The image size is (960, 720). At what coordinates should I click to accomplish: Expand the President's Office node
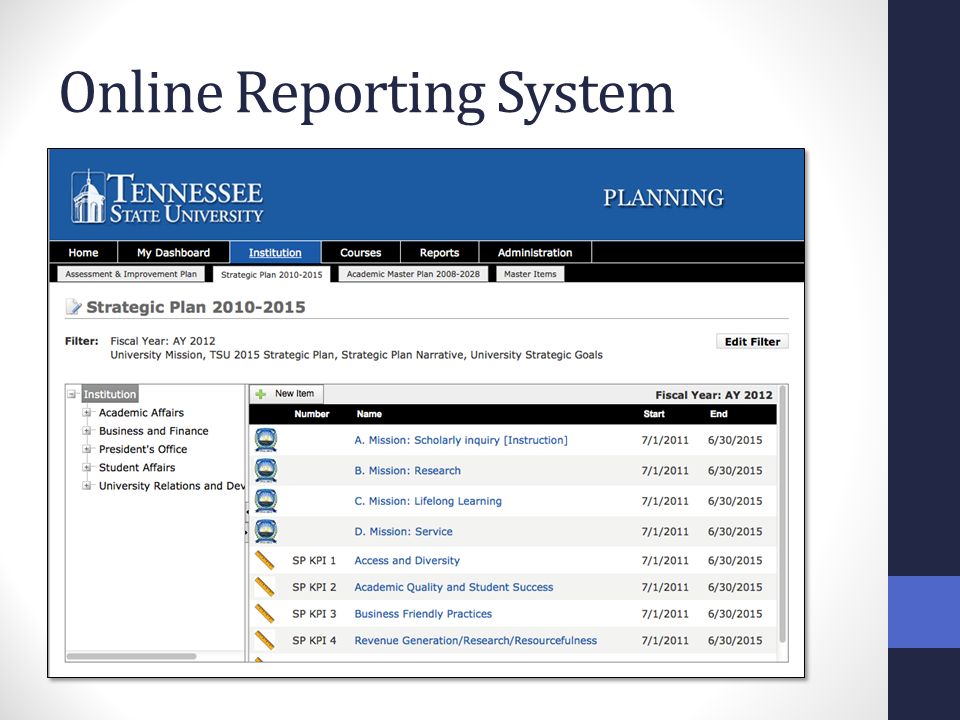pyautogui.click(x=87, y=449)
